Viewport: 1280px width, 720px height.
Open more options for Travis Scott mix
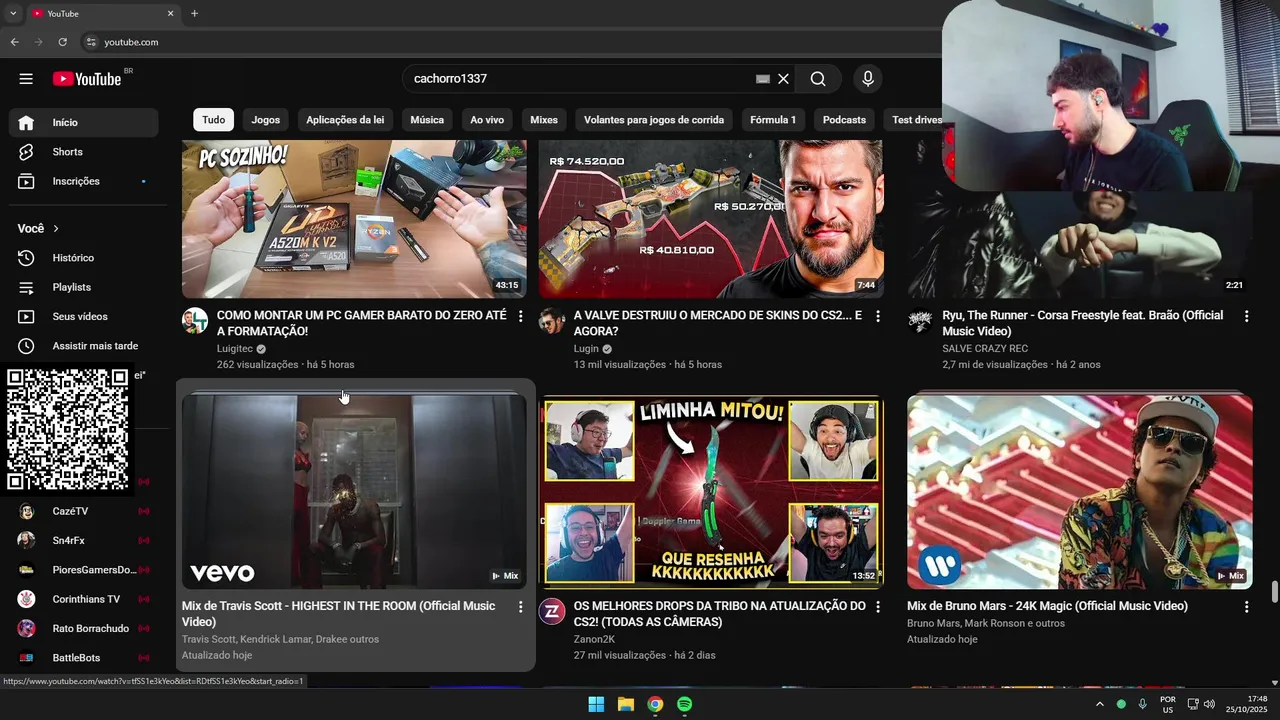click(x=520, y=607)
